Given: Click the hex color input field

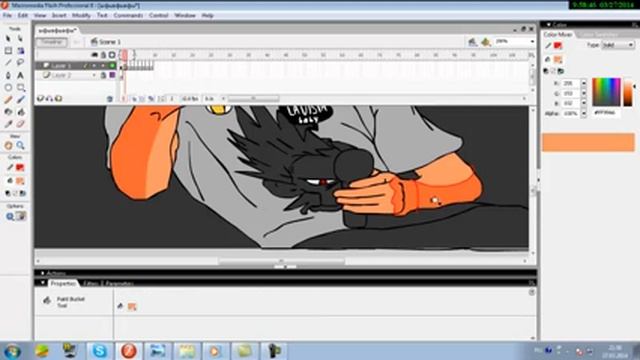Looking at the screenshot, I should pos(606,113).
